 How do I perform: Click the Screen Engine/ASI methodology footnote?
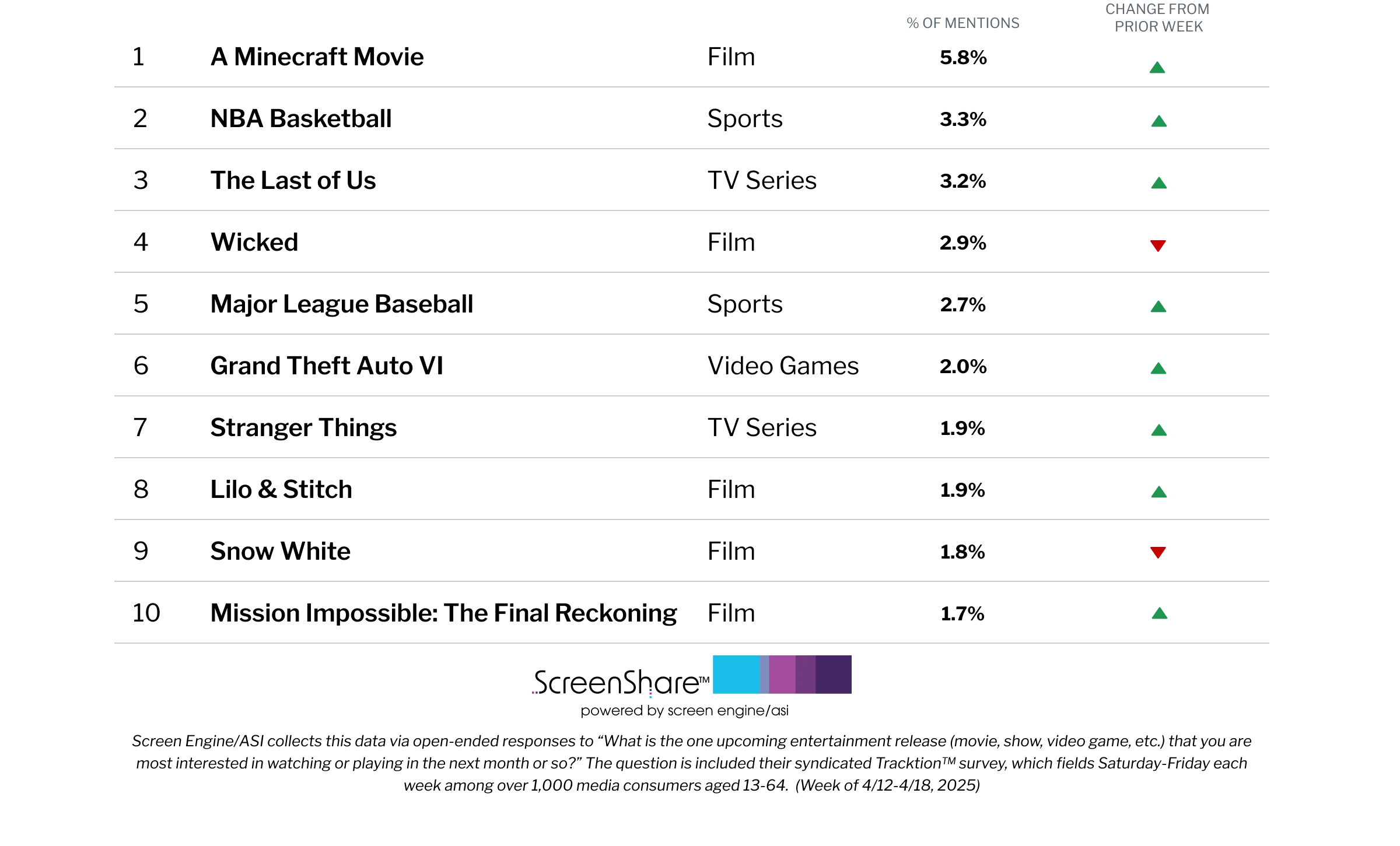692,763
